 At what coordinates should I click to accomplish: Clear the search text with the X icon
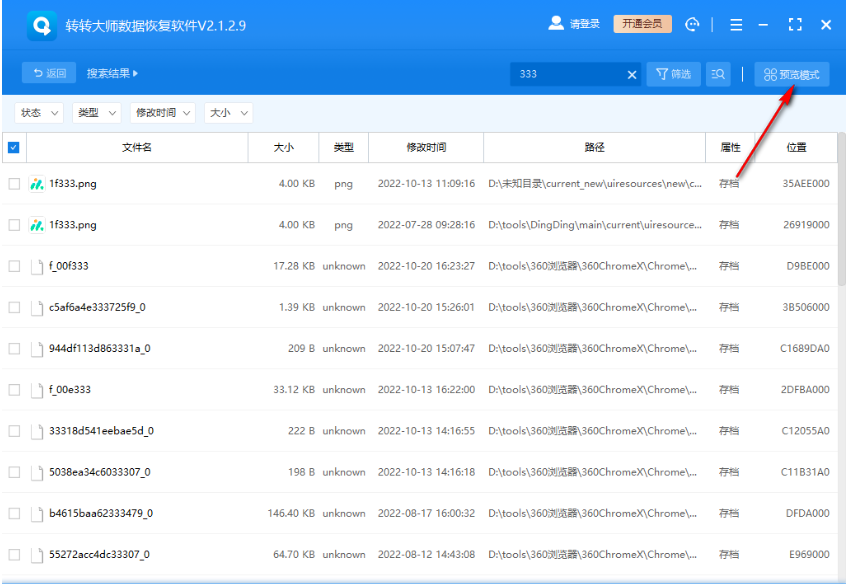(x=632, y=74)
